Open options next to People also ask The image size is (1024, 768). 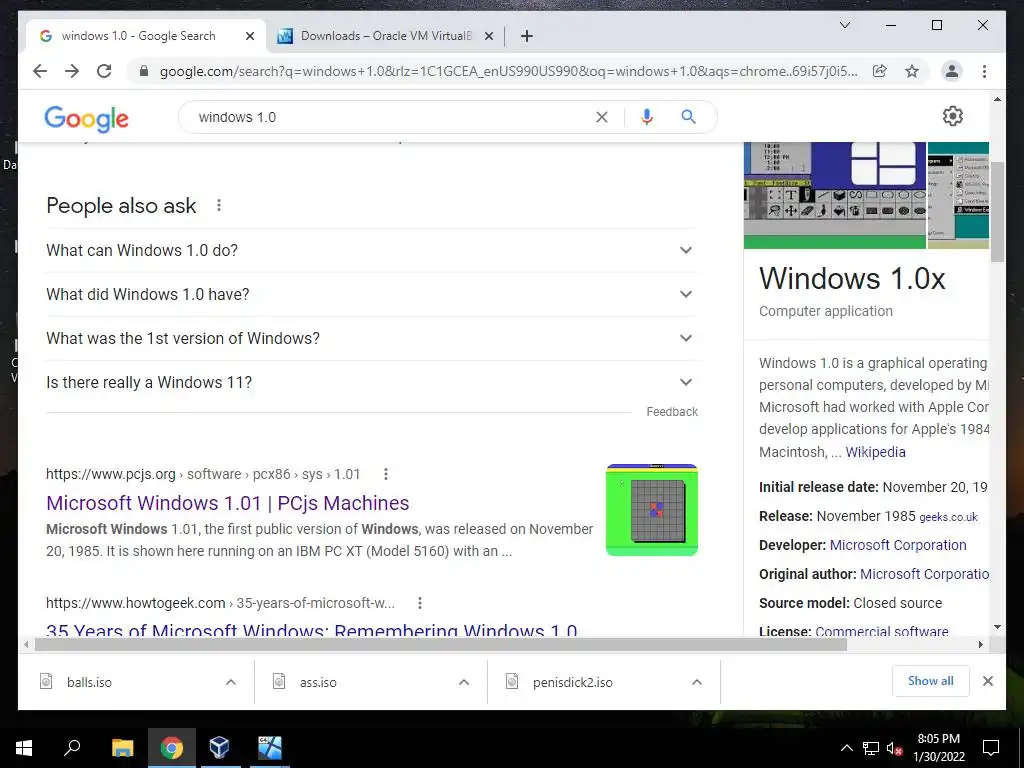[219, 205]
